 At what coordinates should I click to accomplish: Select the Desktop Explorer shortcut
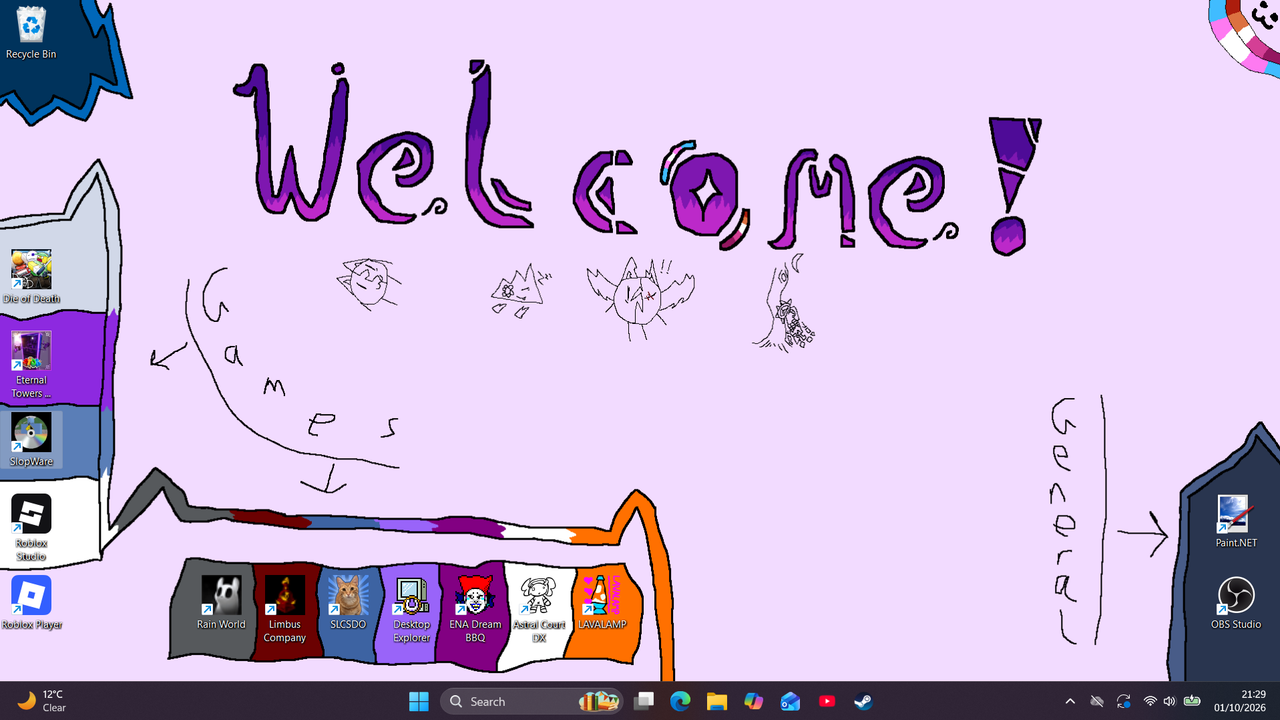coord(412,609)
